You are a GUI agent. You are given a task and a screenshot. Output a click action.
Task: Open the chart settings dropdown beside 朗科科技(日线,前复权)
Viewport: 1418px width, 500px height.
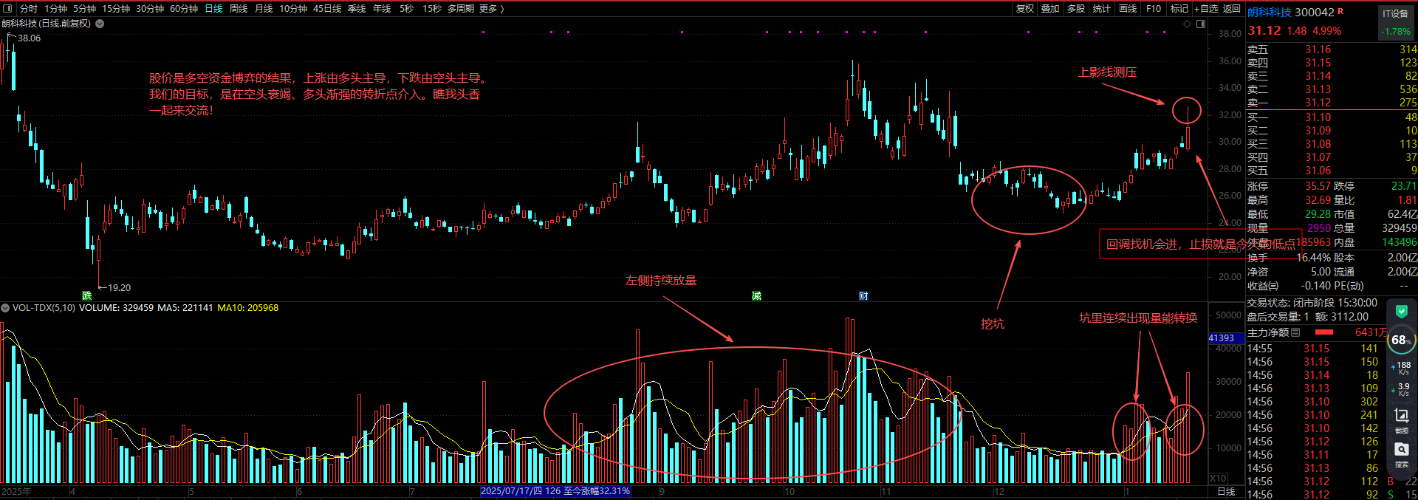[99, 23]
